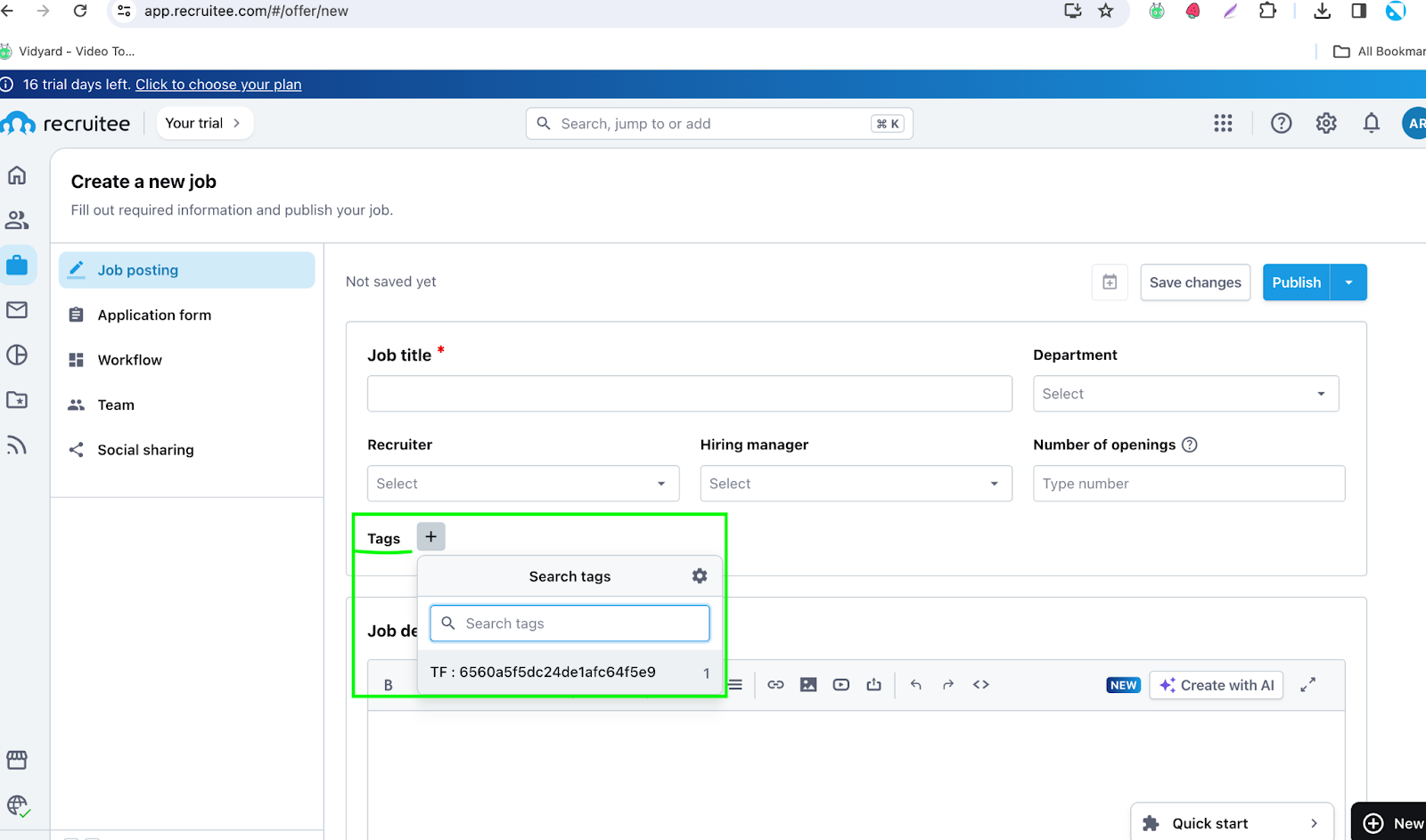Click Save changes button

(1194, 282)
